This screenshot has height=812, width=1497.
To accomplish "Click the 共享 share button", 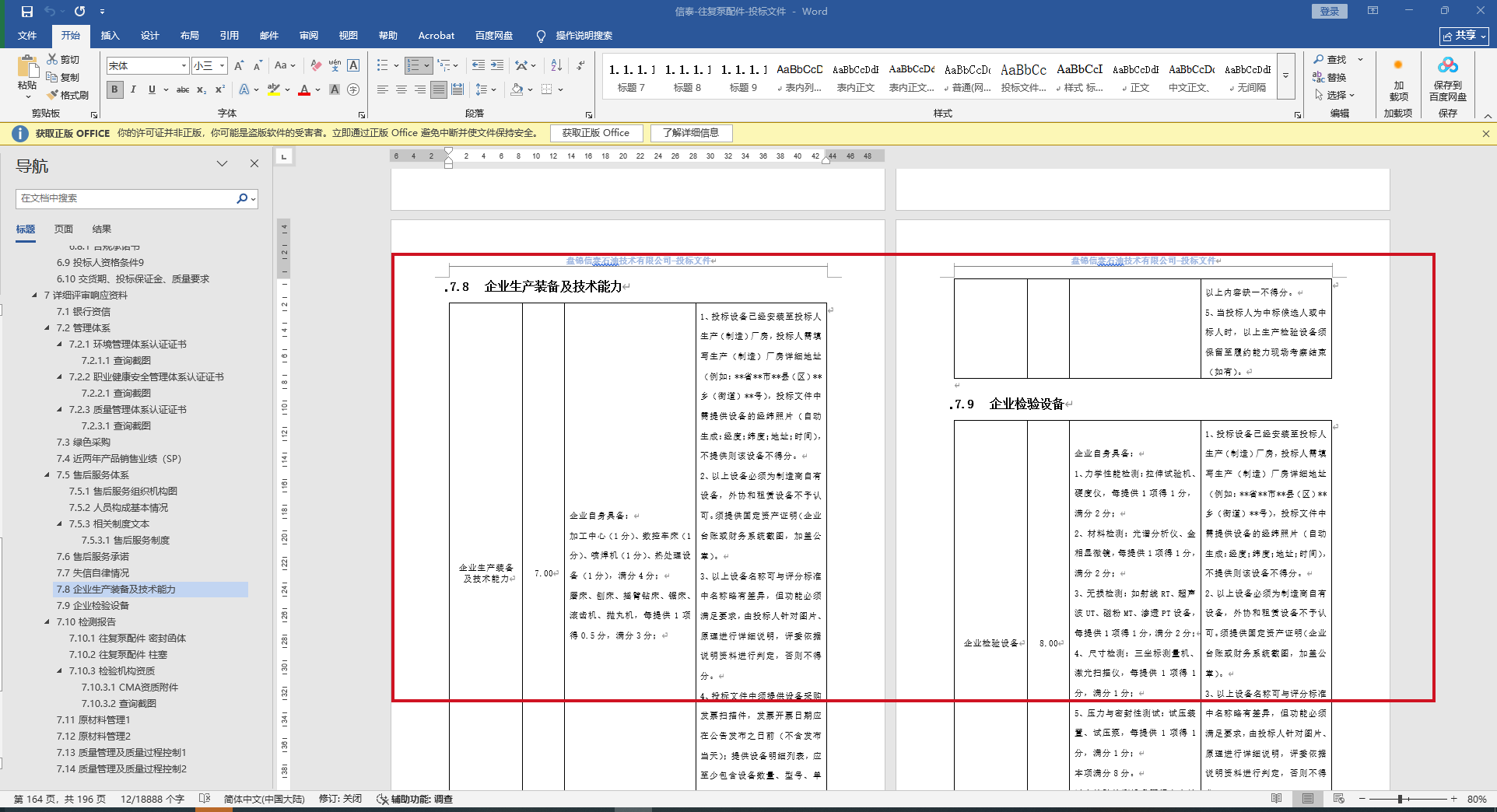I will coord(1464,36).
